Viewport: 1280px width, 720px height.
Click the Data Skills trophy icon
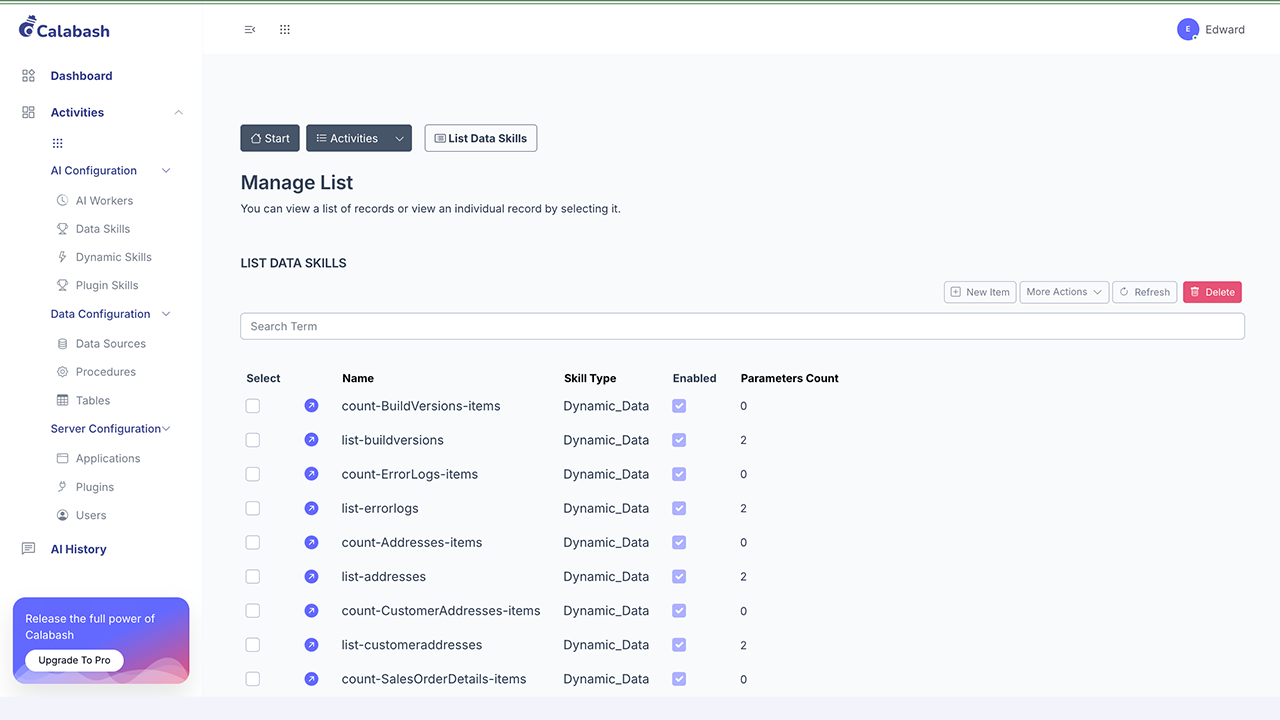pos(62,229)
